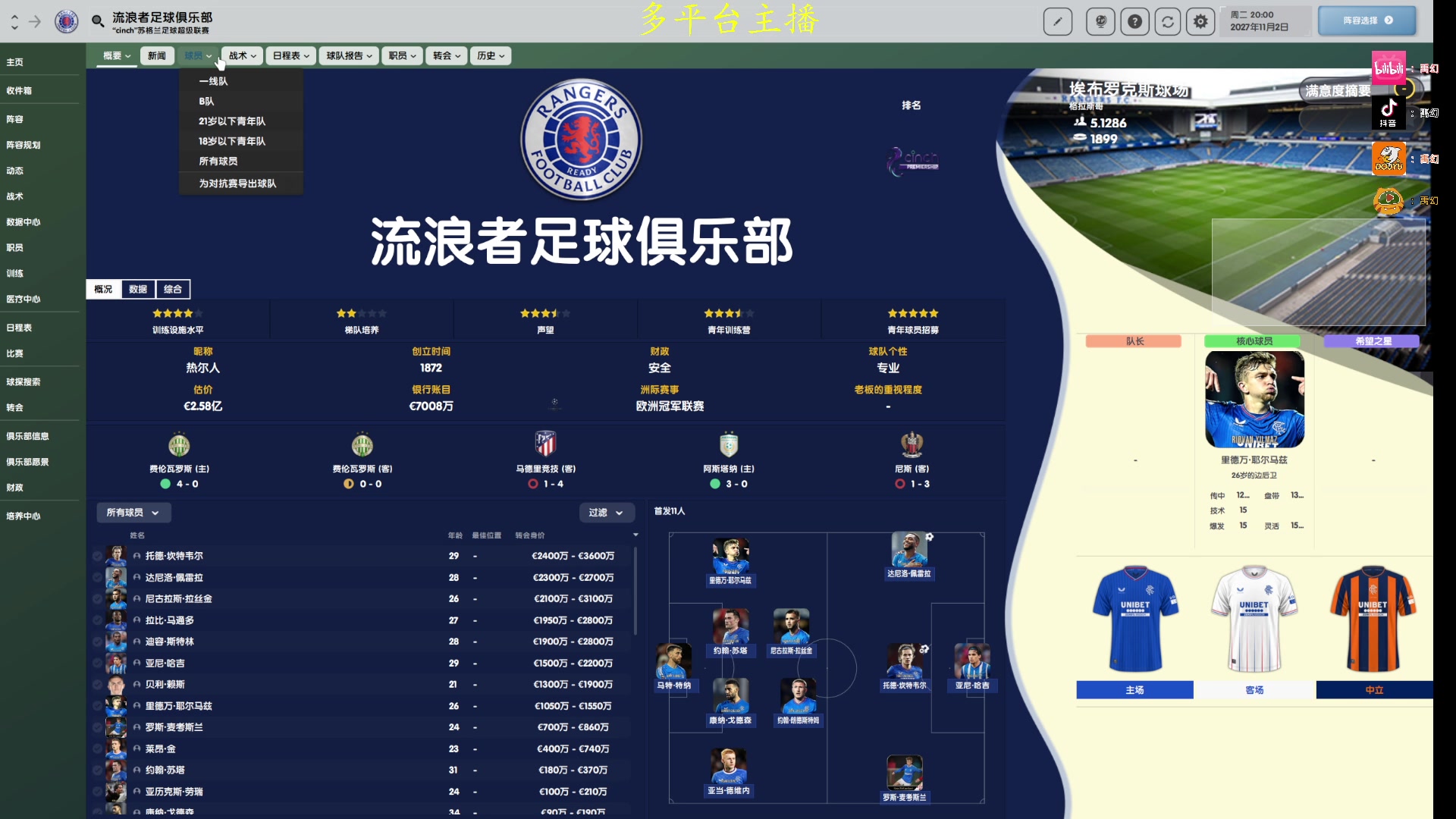1456x819 pixels.
Task: Switch to the 数据 tab
Action: pos(137,289)
